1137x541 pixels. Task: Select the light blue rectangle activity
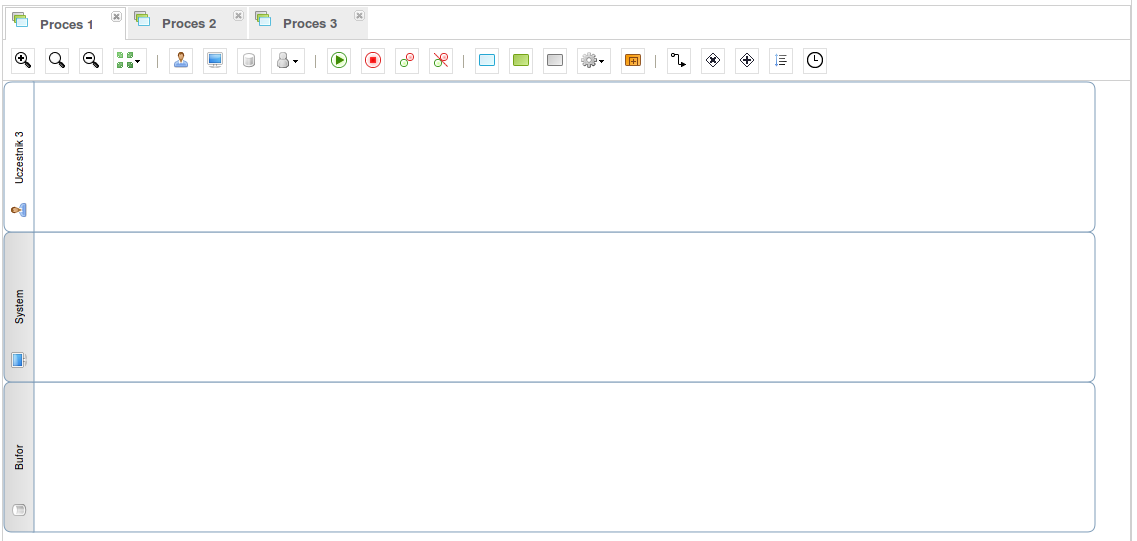pyautogui.click(x=487, y=61)
